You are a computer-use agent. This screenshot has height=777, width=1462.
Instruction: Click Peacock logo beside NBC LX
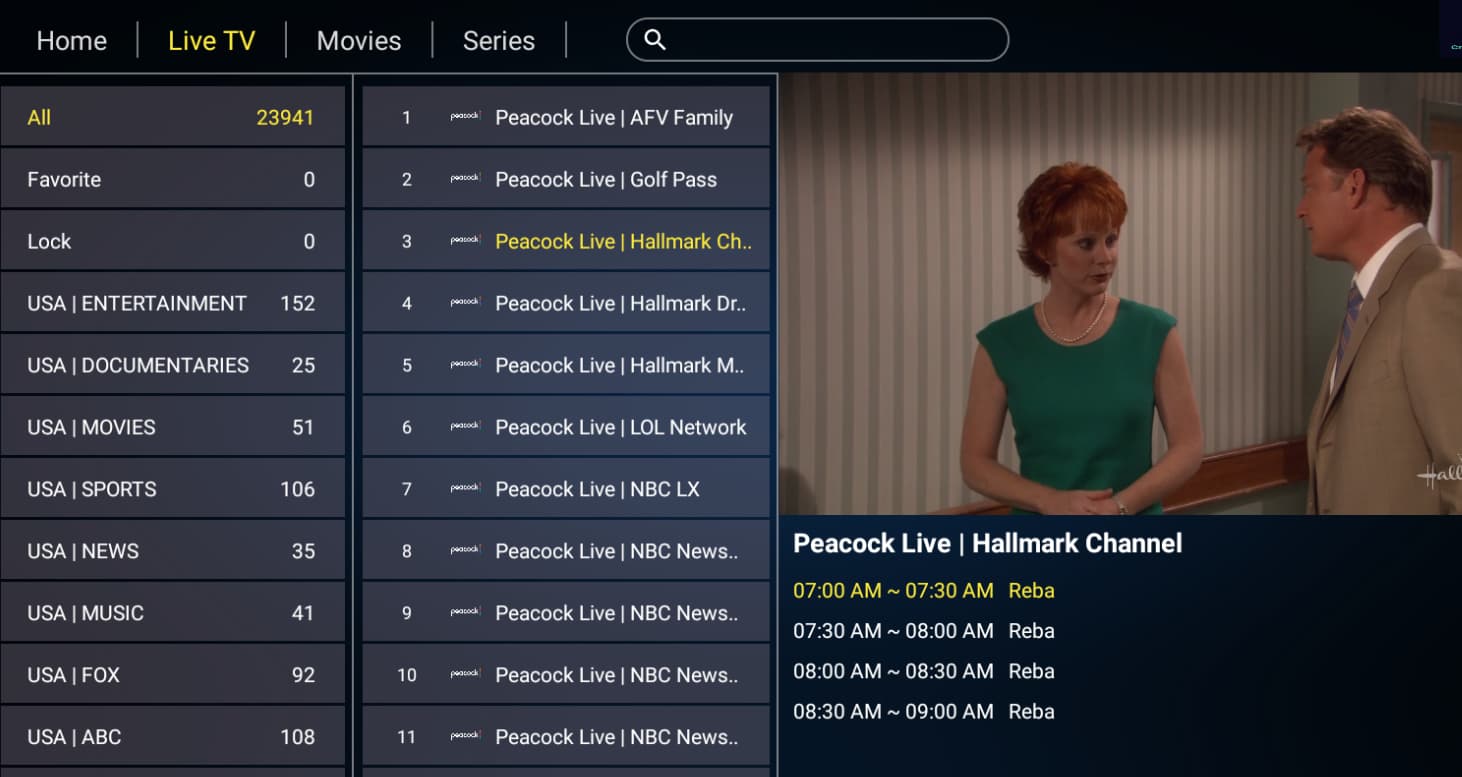pos(465,489)
